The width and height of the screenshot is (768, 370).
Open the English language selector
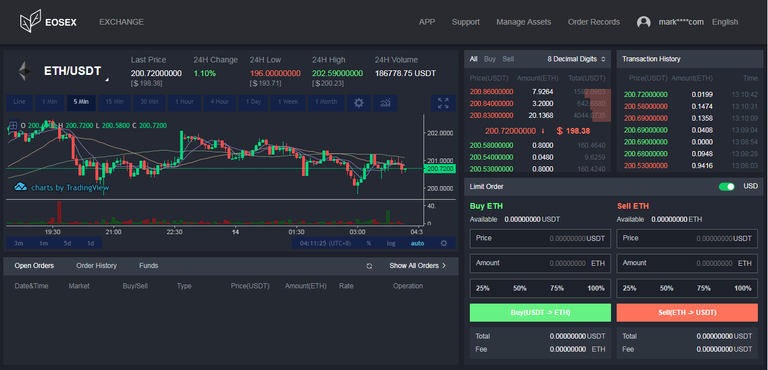(x=725, y=22)
